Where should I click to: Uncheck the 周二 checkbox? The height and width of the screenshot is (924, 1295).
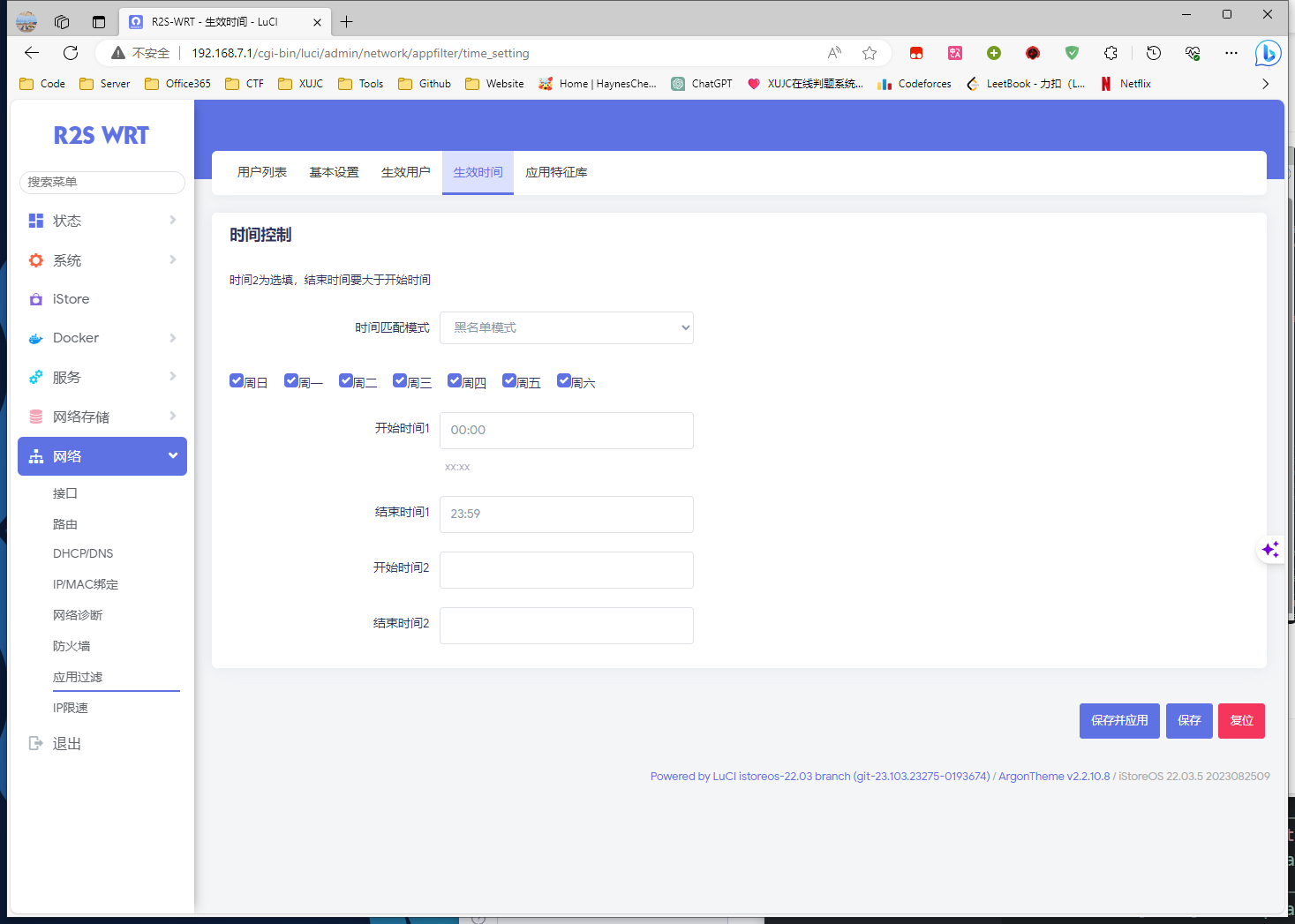(346, 380)
